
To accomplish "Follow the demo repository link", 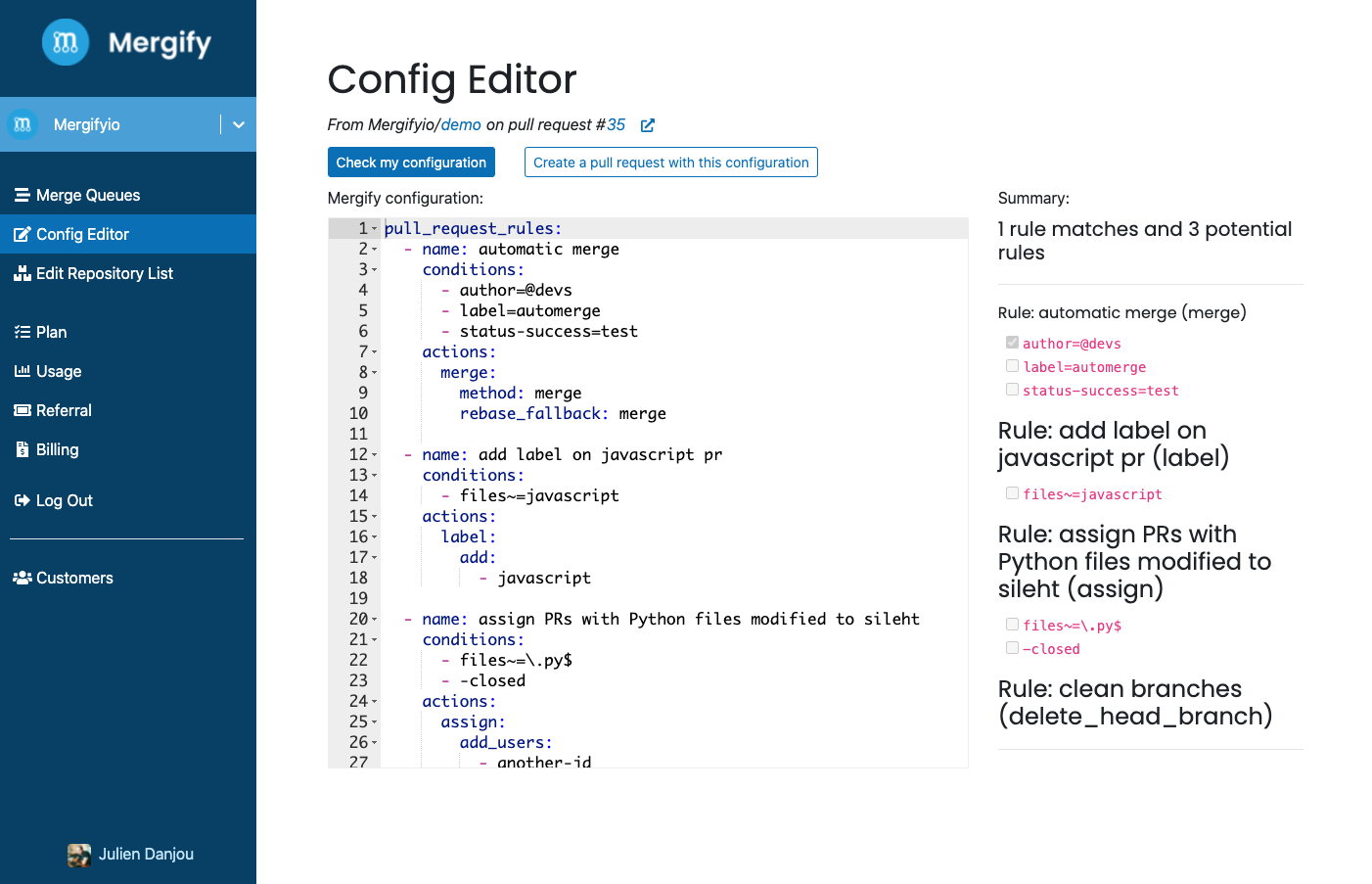I will 461,124.
